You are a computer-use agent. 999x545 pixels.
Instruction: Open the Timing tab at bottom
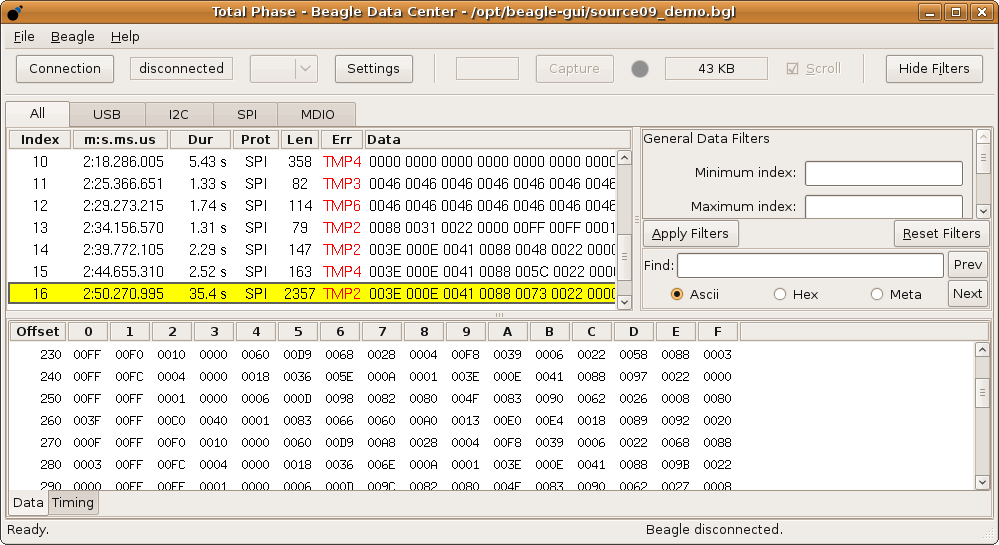point(73,502)
